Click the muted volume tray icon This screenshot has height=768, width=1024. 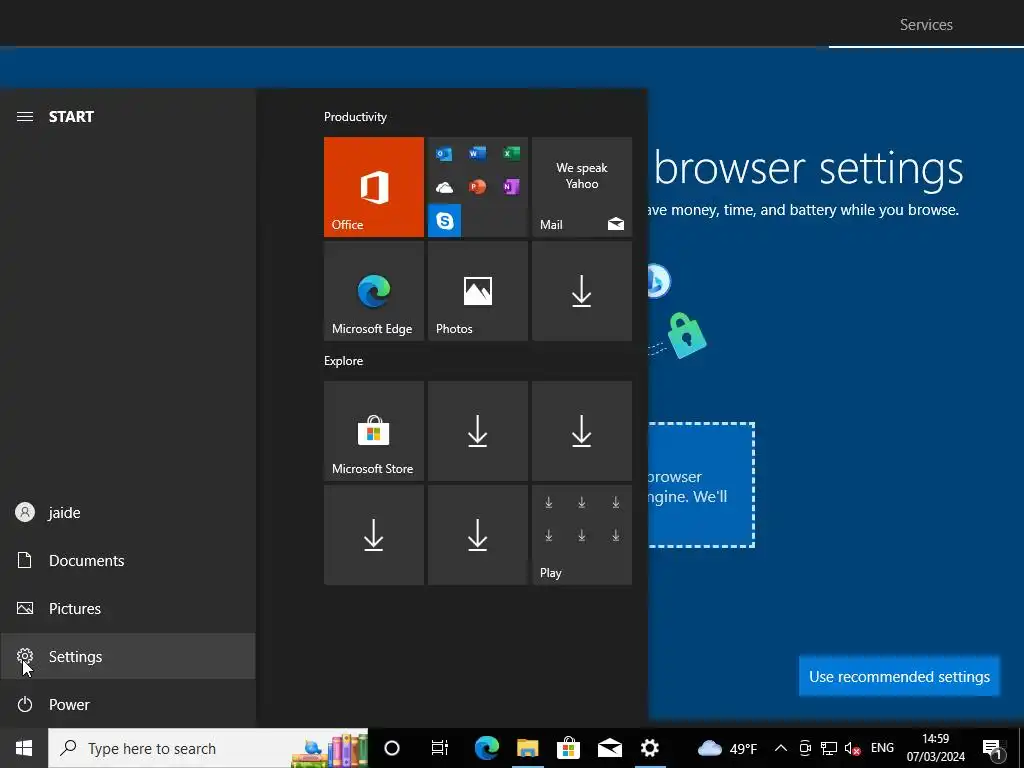click(x=852, y=748)
